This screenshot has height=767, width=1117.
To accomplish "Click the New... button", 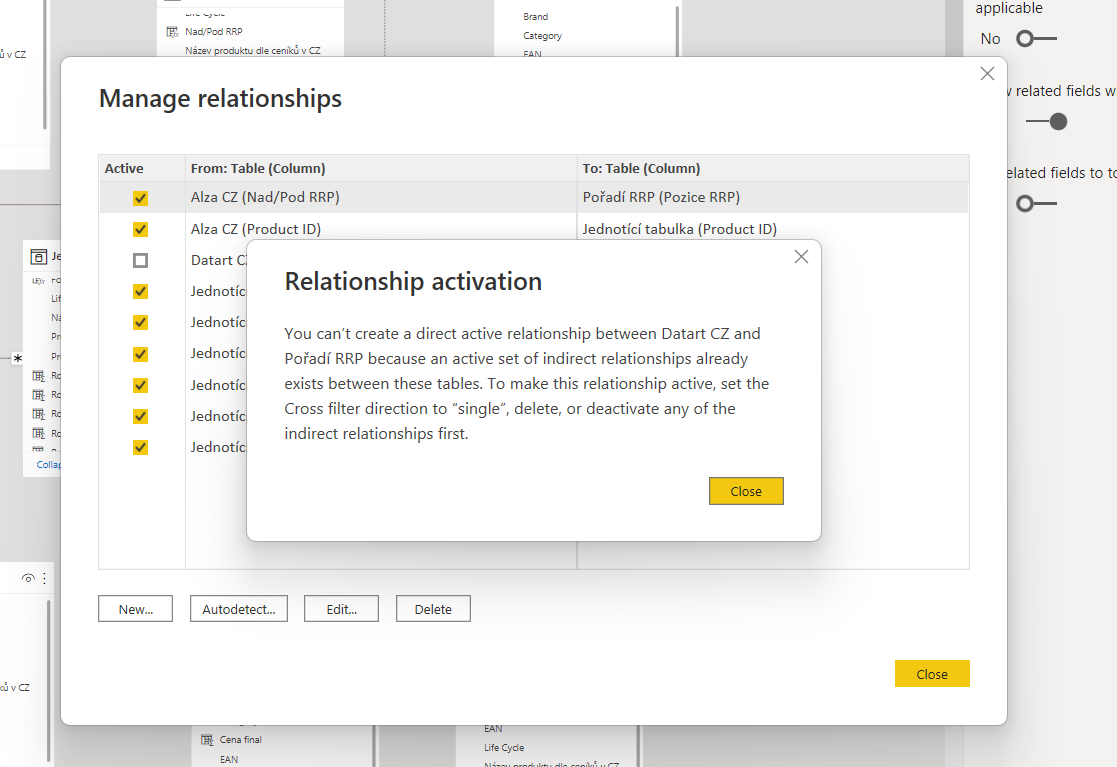I will click(135, 609).
